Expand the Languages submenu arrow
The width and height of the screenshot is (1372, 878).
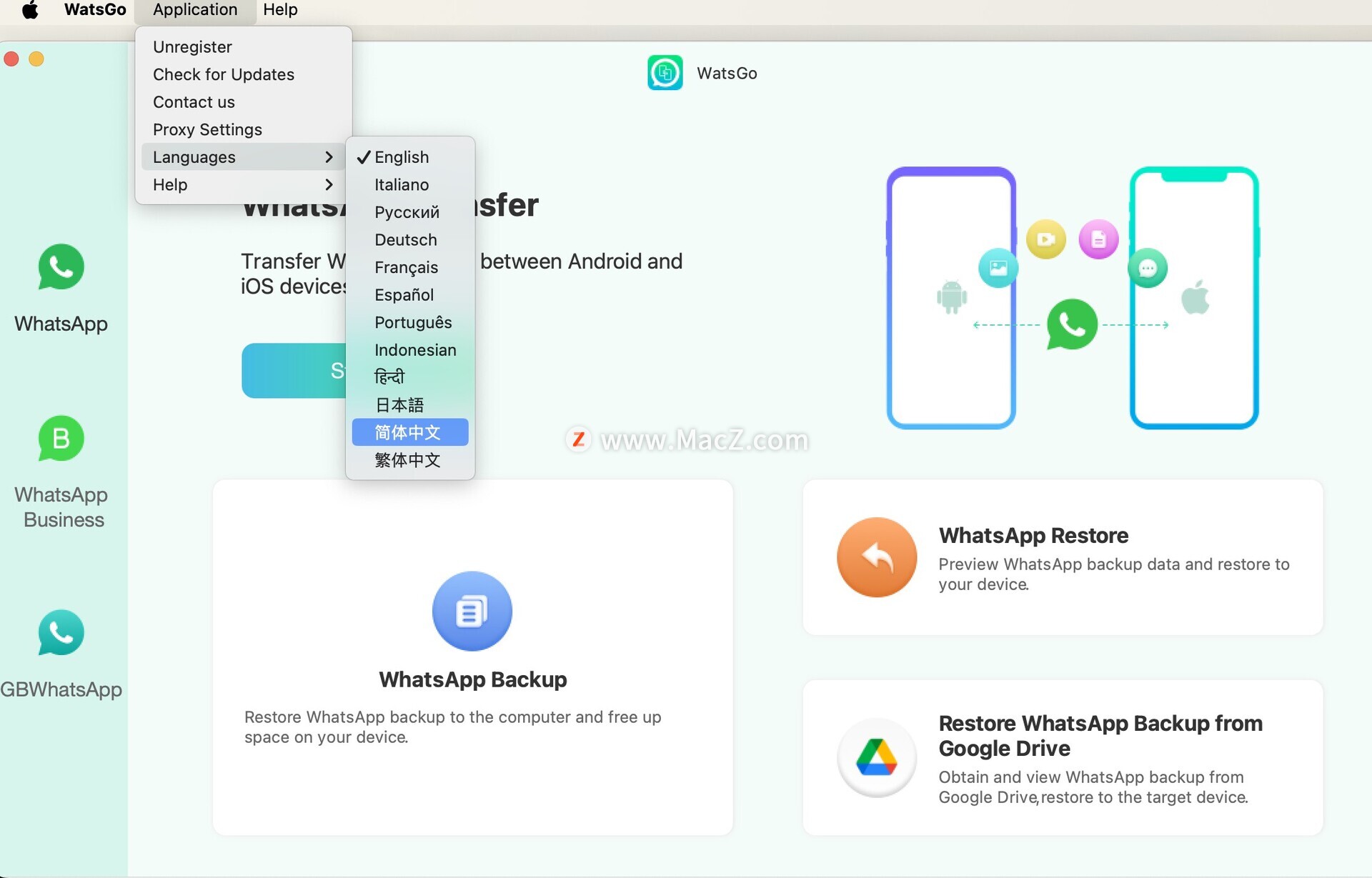coord(329,157)
